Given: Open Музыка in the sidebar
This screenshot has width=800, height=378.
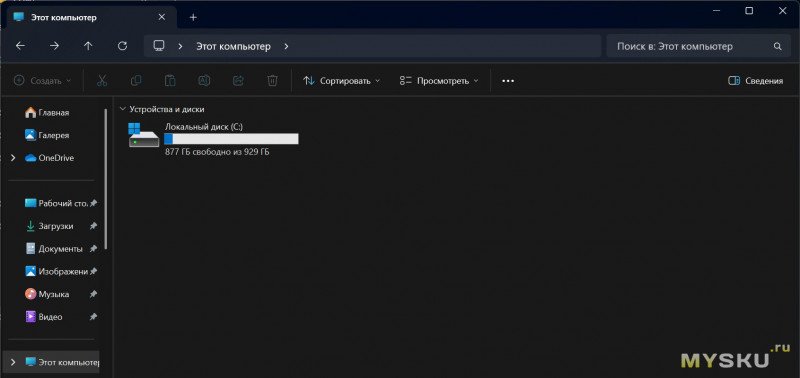Looking at the screenshot, I should (47, 294).
